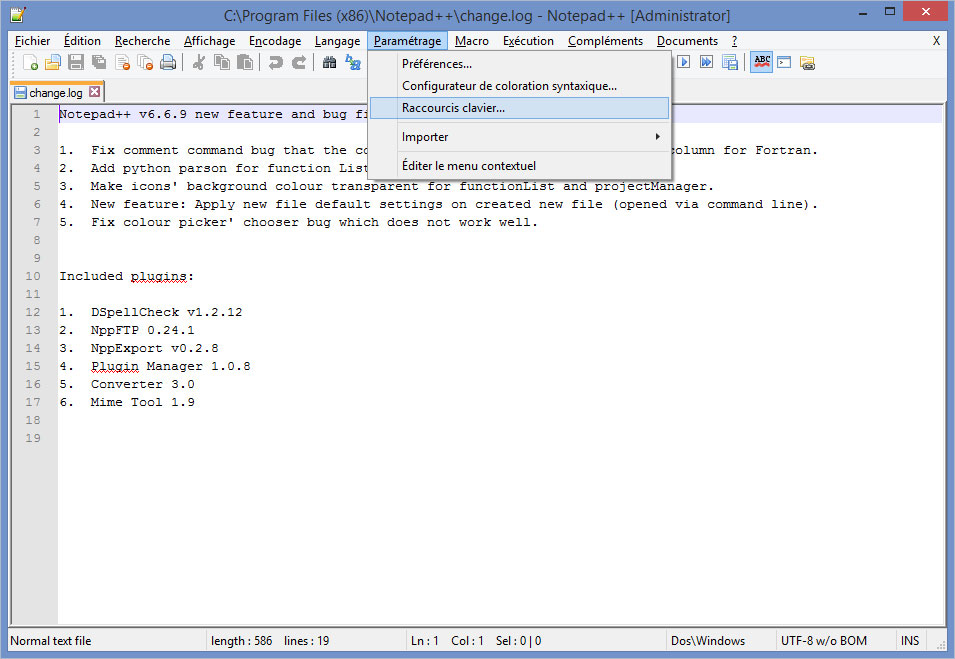
Task: Open the Macro menu
Action: coord(471,41)
